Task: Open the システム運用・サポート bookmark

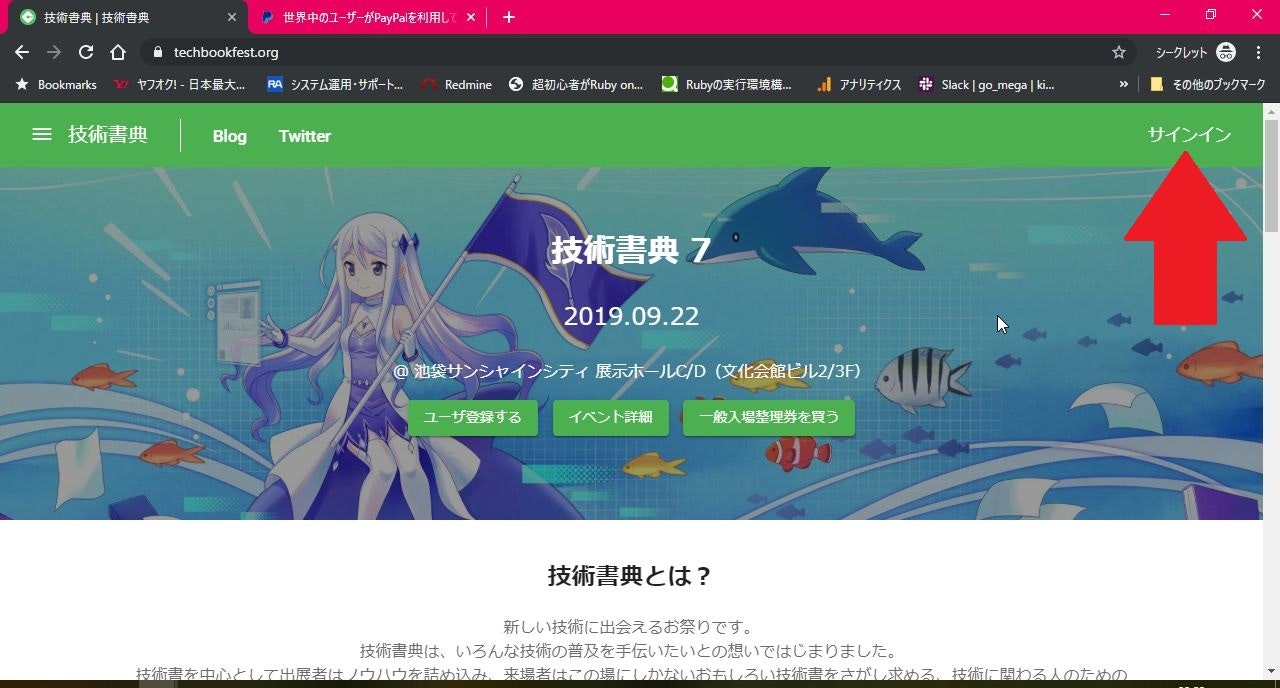Action: (335, 85)
